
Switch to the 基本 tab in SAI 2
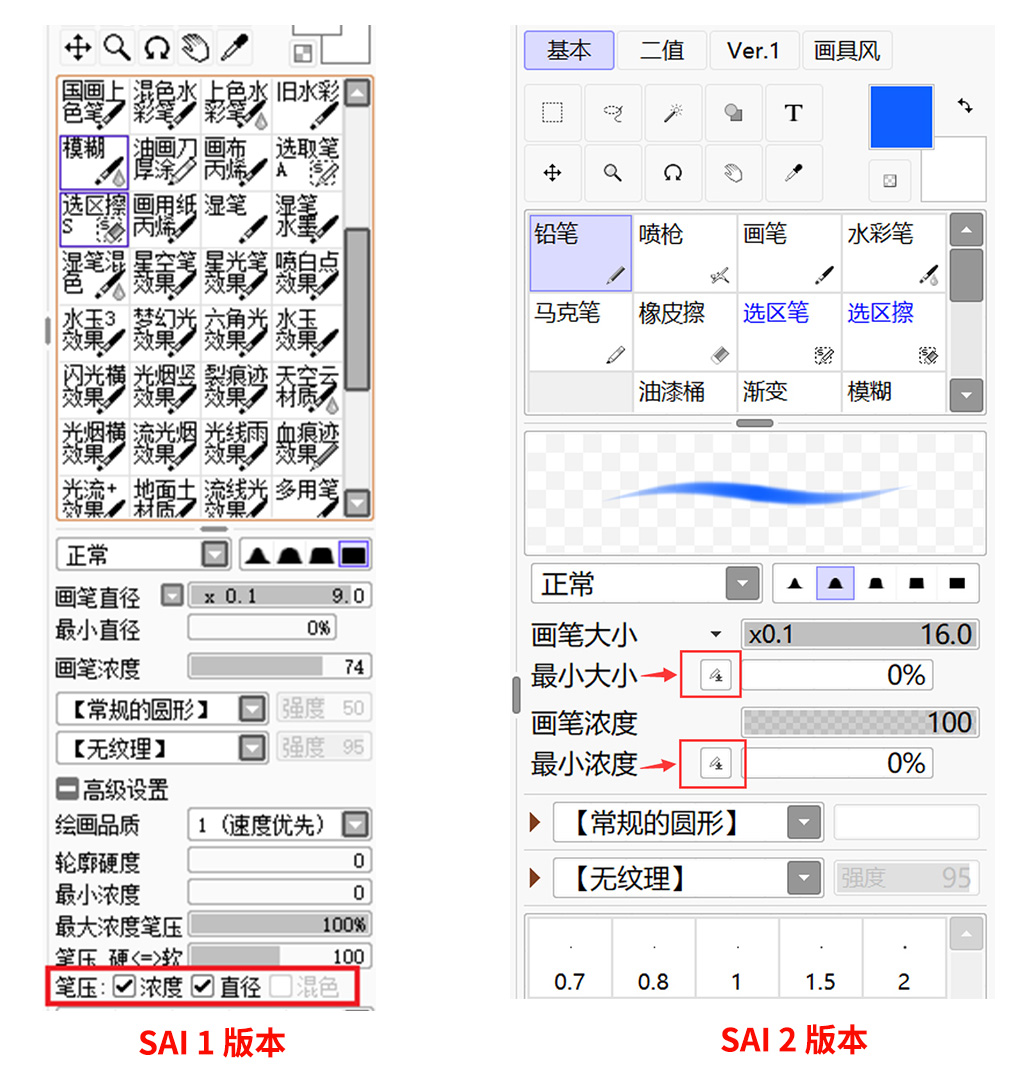[x=569, y=50]
